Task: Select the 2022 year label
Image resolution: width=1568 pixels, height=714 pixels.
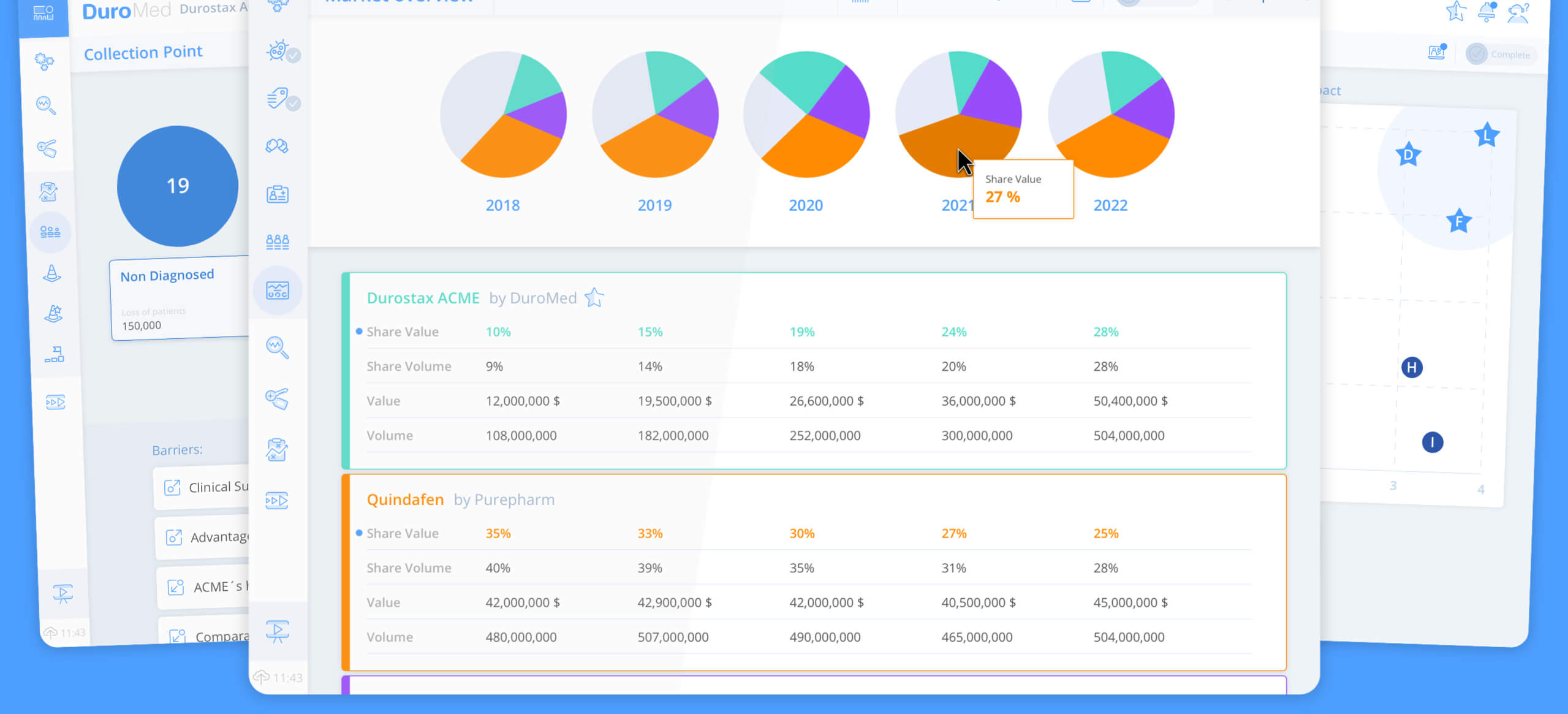Action: (1110, 205)
